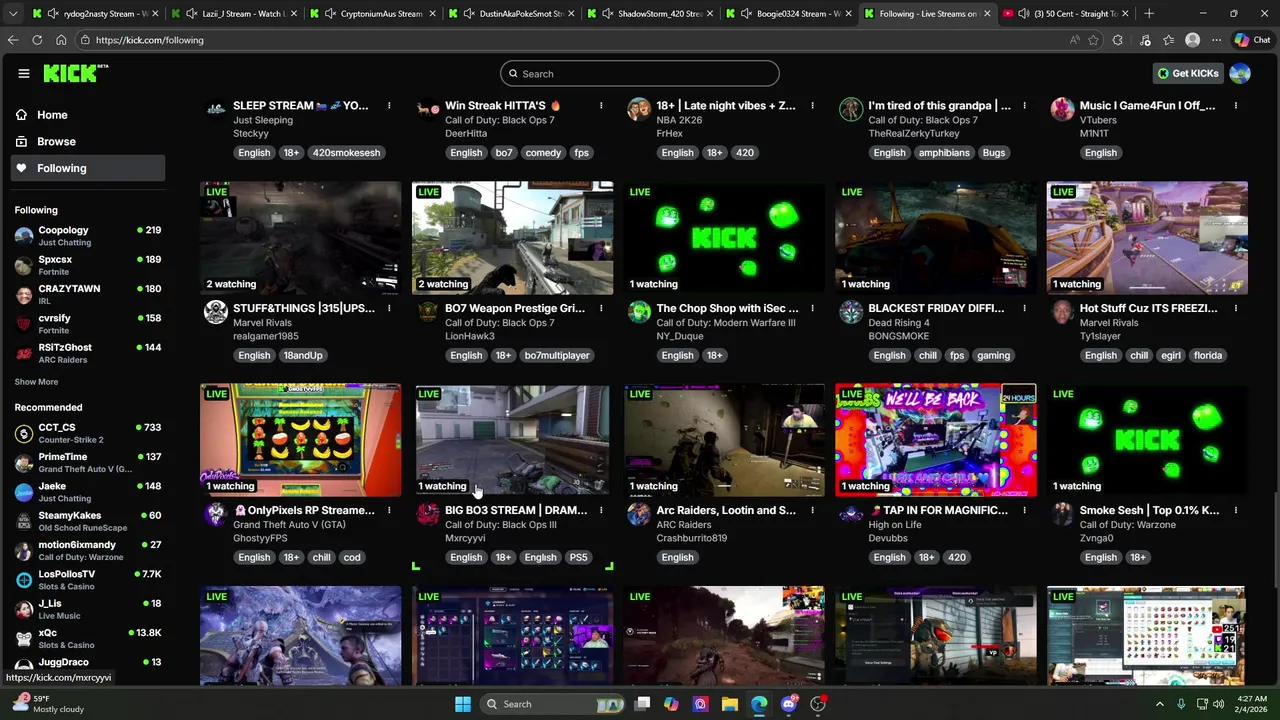This screenshot has height=720, width=1280.
Task: Open options for STUFF&THINGS stream card
Action: (x=389, y=309)
